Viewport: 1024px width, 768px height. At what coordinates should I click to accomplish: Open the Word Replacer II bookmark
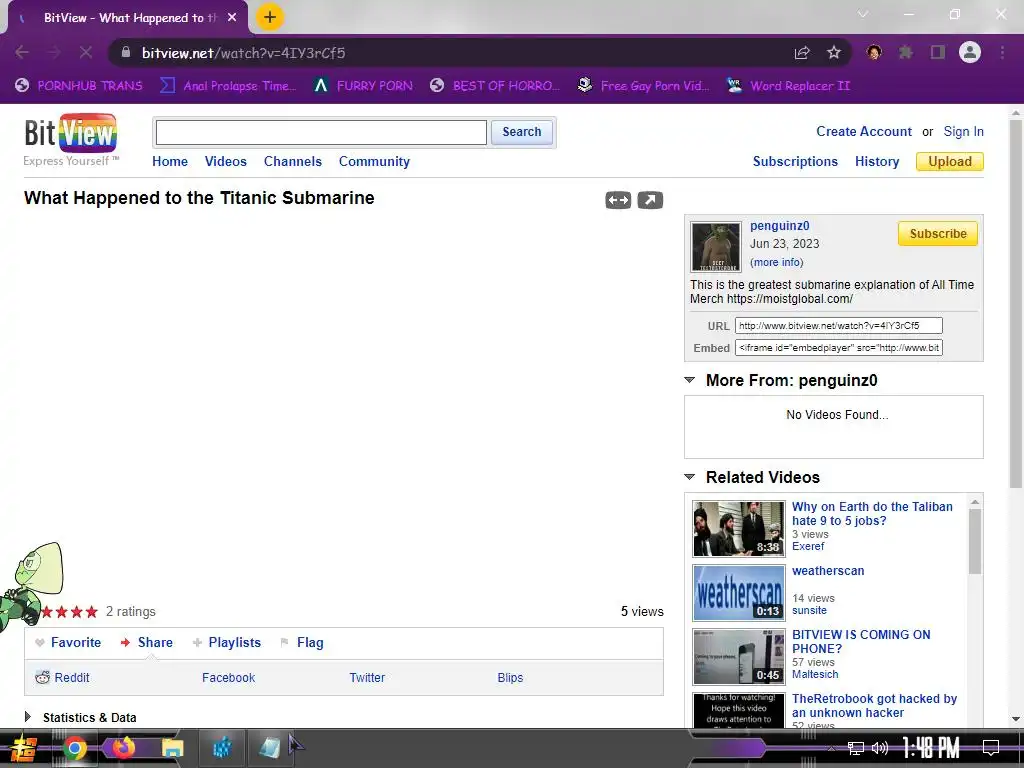pyautogui.click(x=788, y=86)
